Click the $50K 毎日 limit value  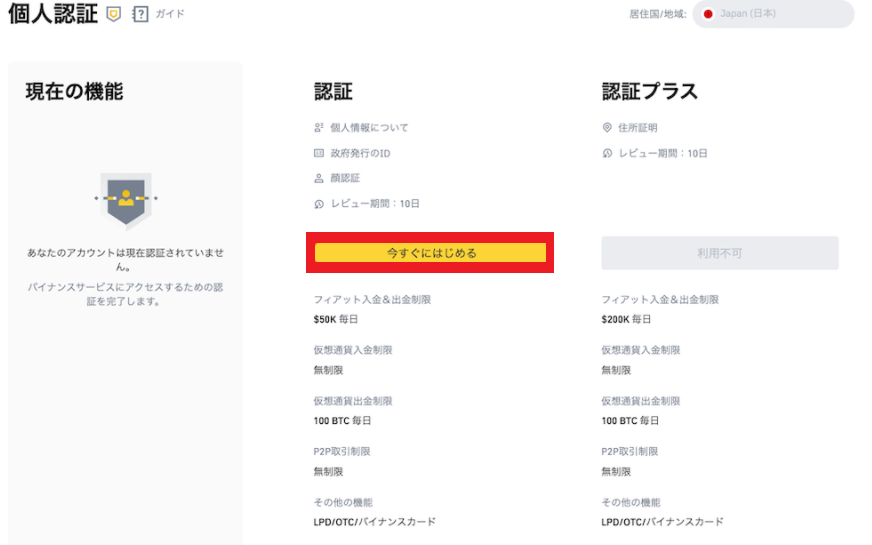tap(335, 319)
